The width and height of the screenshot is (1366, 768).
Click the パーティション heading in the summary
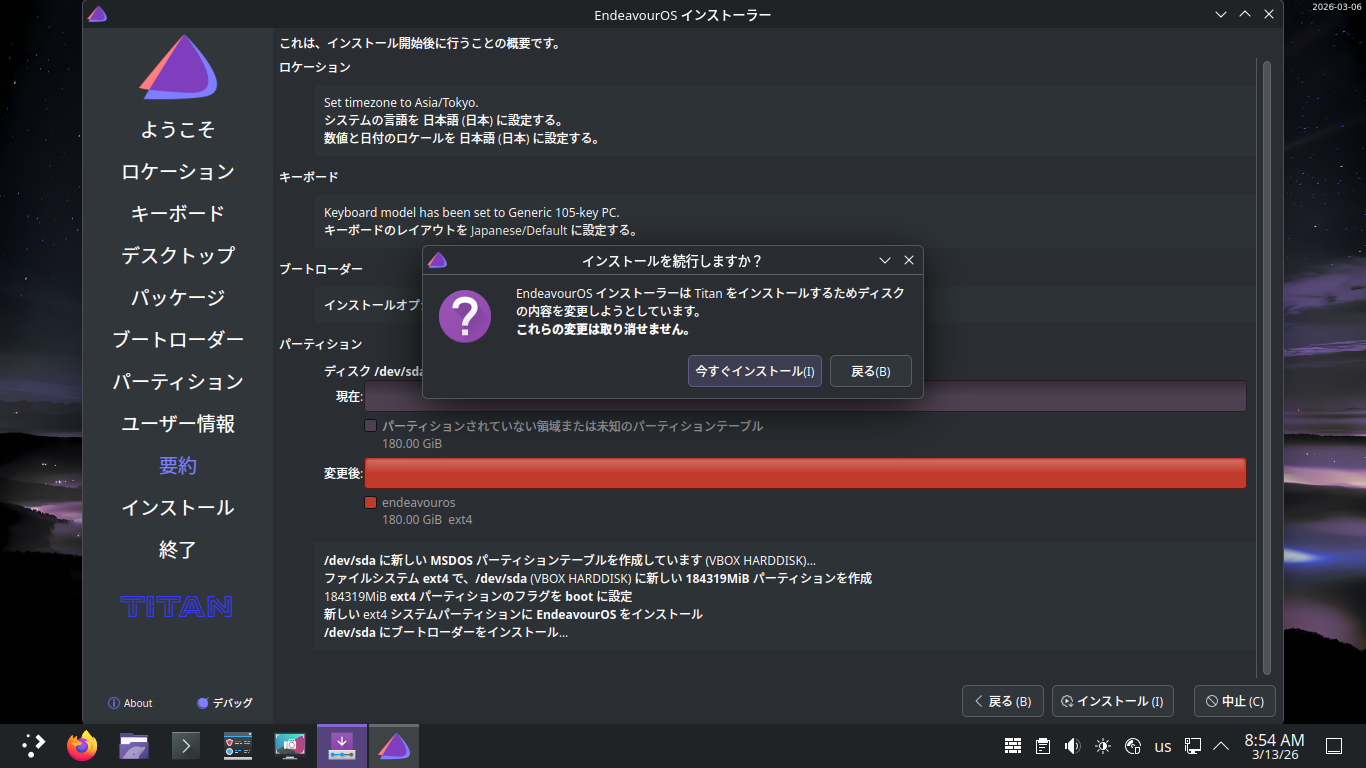pyautogui.click(x=320, y=344)
